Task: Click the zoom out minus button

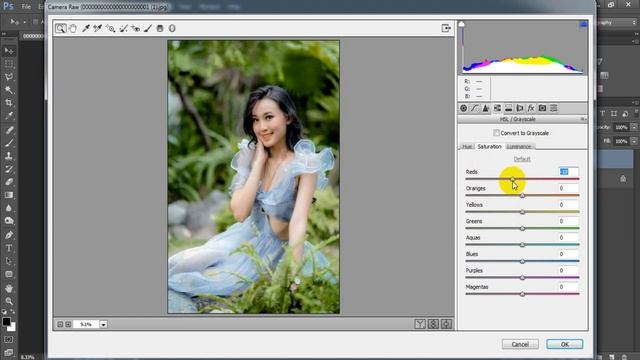Action: 60,324
